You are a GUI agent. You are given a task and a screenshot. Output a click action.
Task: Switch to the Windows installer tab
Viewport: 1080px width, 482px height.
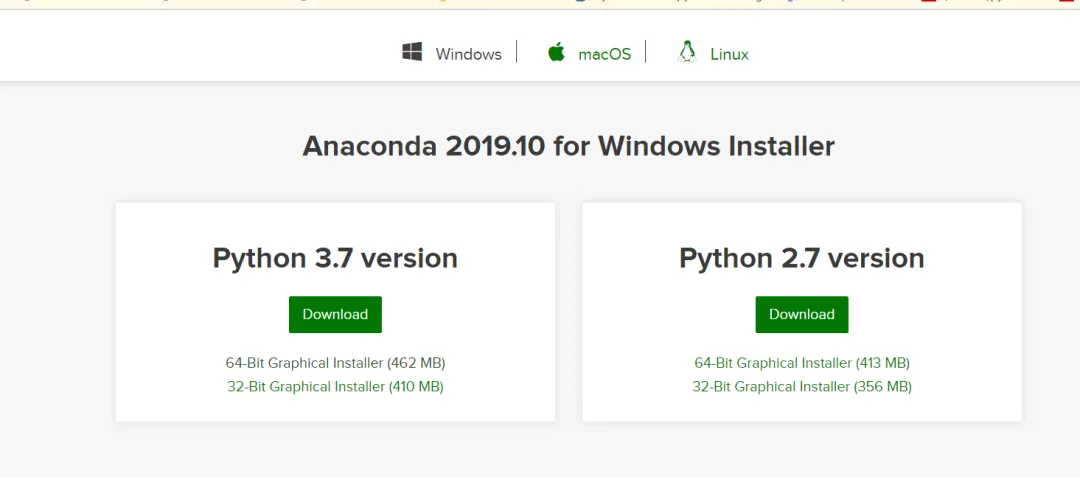pyautogui.click(x=468, y=54)
